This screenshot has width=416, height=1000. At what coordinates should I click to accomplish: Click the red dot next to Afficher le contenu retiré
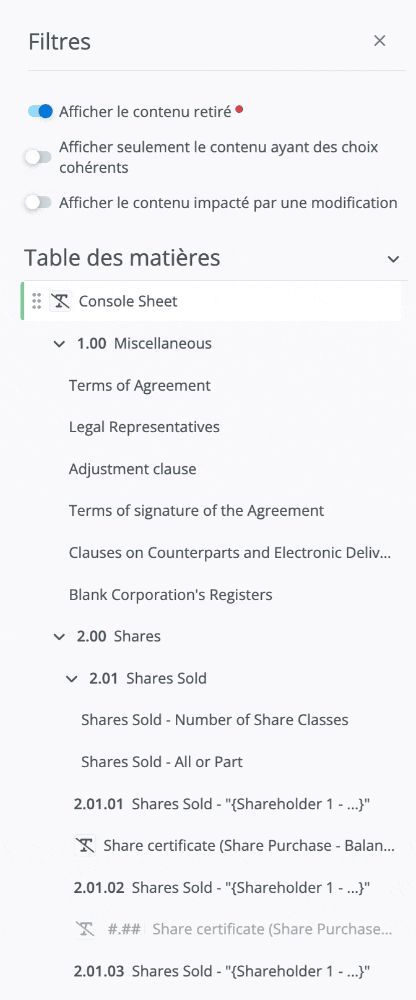pos(239,109)
